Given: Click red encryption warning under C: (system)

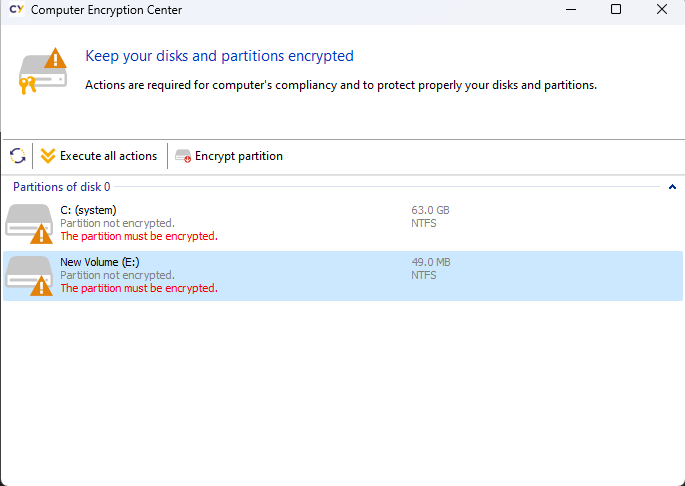Looking at the screenshot, I should click(139, 237).
